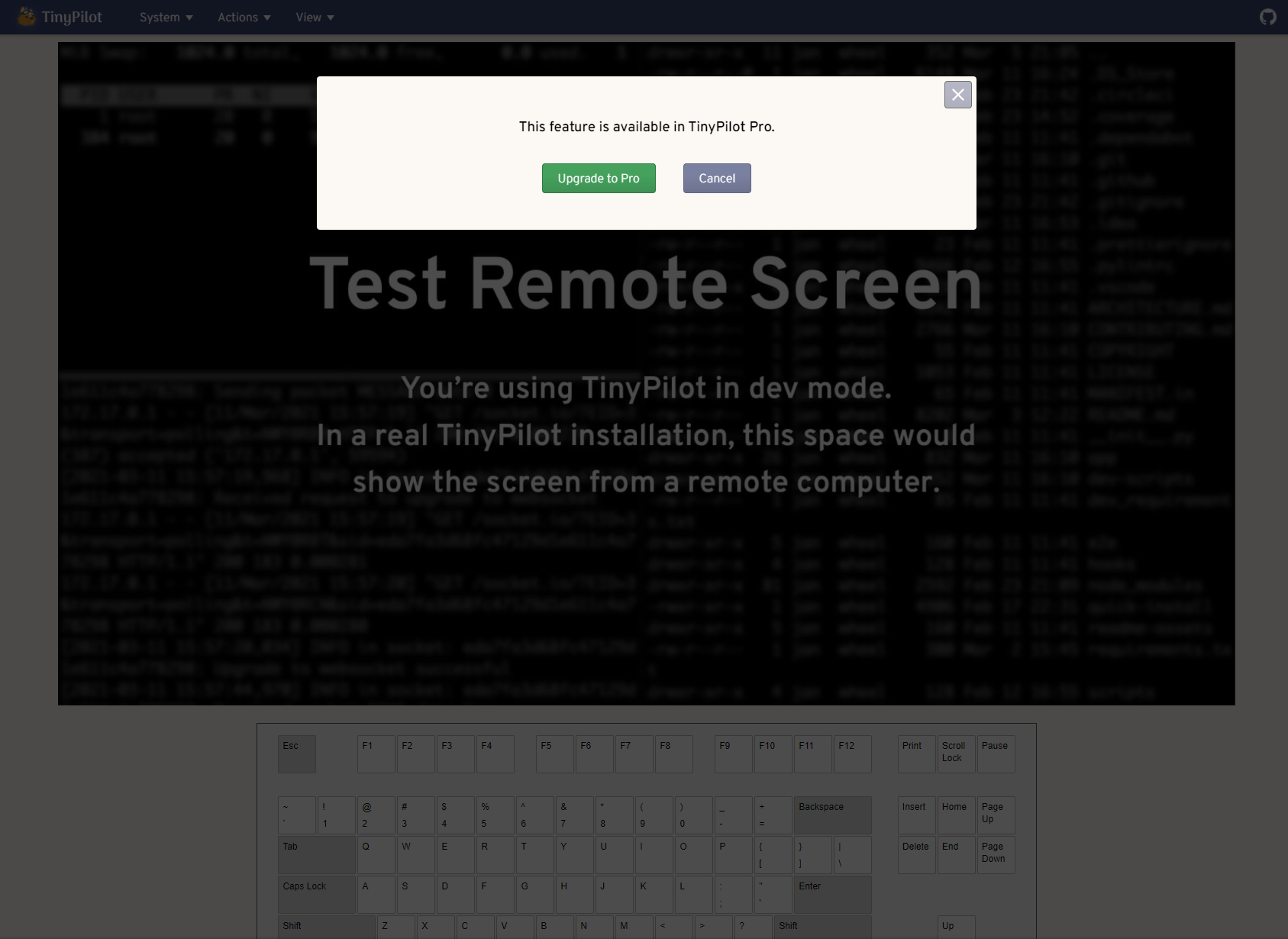Click the G key
Image resolution: width=1288 pixels, height=939 pixels.
pyautogui.click(x=535, y=895)
